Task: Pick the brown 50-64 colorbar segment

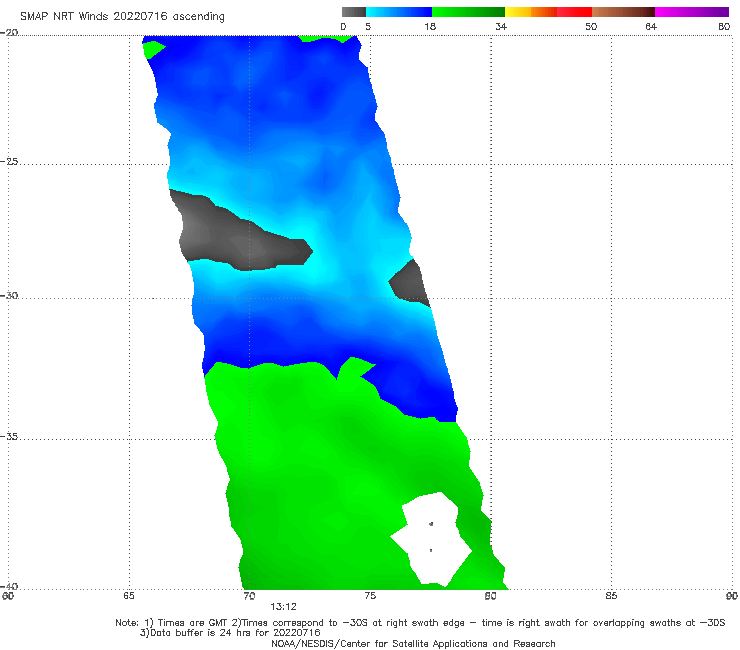Action: (623, 12)
